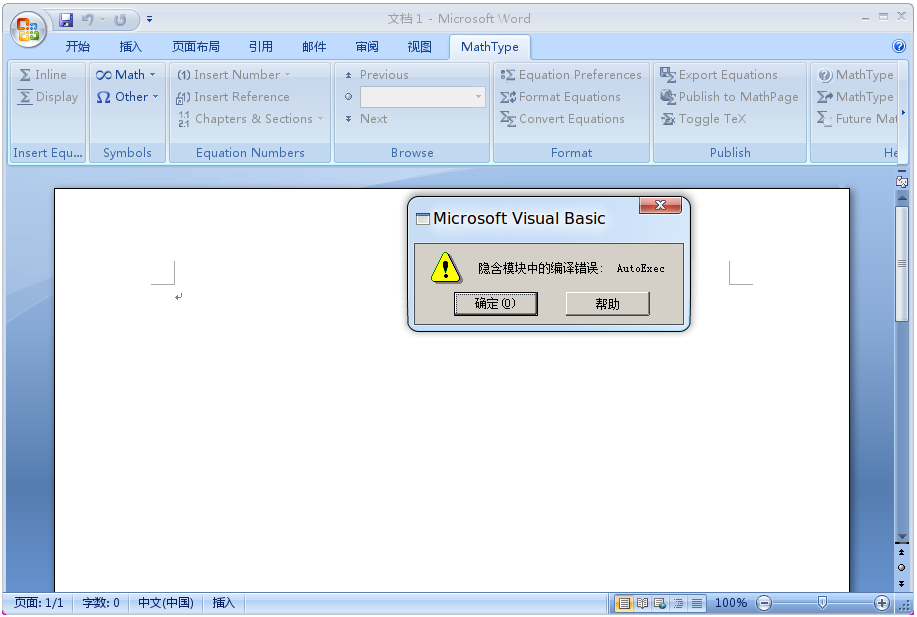Toggle 插入 mode in status bar
The height and width of the screenshot is (617, 917).
pyautogui.click(x=223, y=602)
